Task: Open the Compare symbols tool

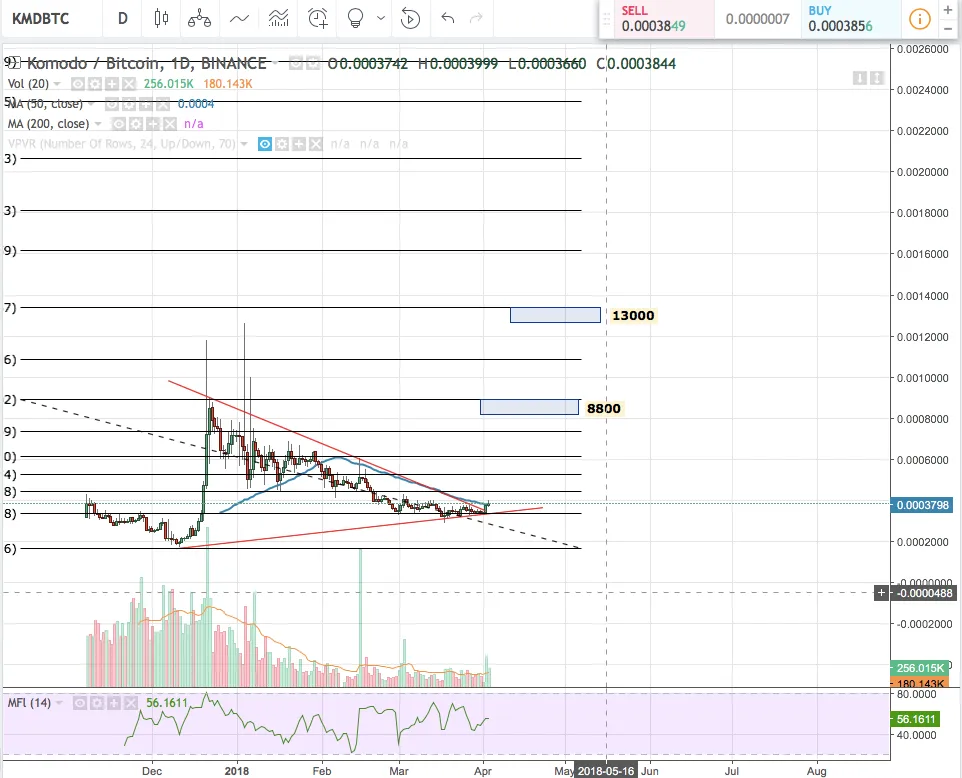Action: pos(199,18)
